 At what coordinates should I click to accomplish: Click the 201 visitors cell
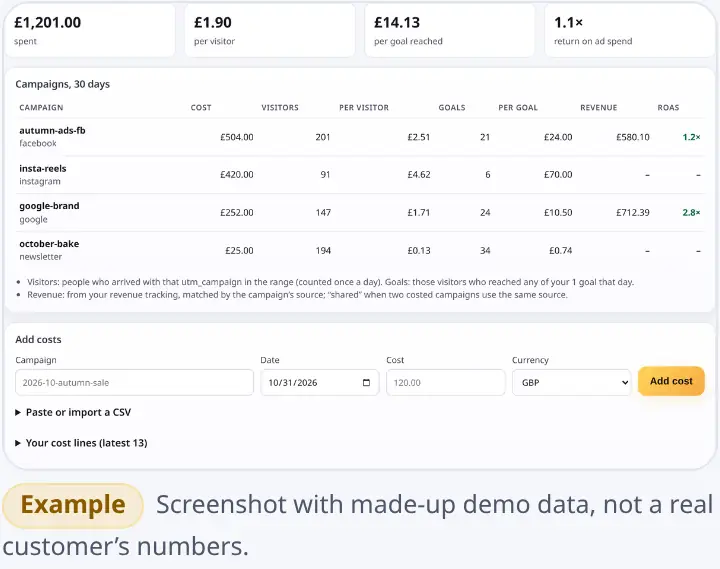coord(323,137)
